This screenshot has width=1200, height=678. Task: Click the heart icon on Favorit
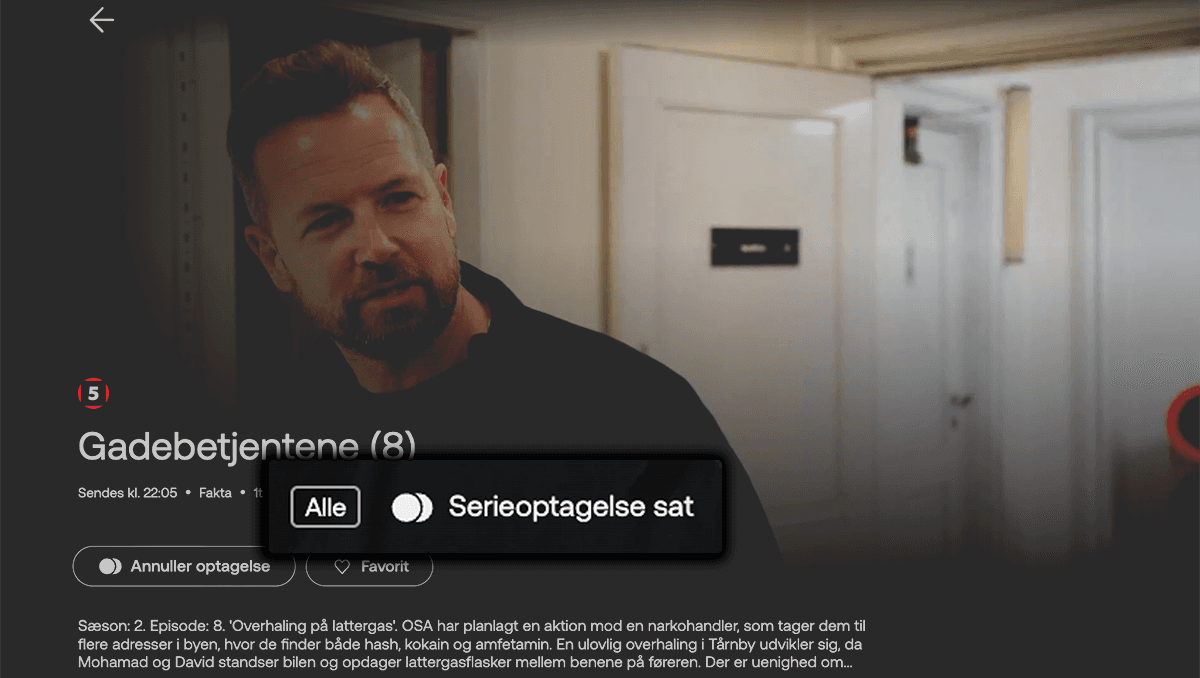pos(342,567)
